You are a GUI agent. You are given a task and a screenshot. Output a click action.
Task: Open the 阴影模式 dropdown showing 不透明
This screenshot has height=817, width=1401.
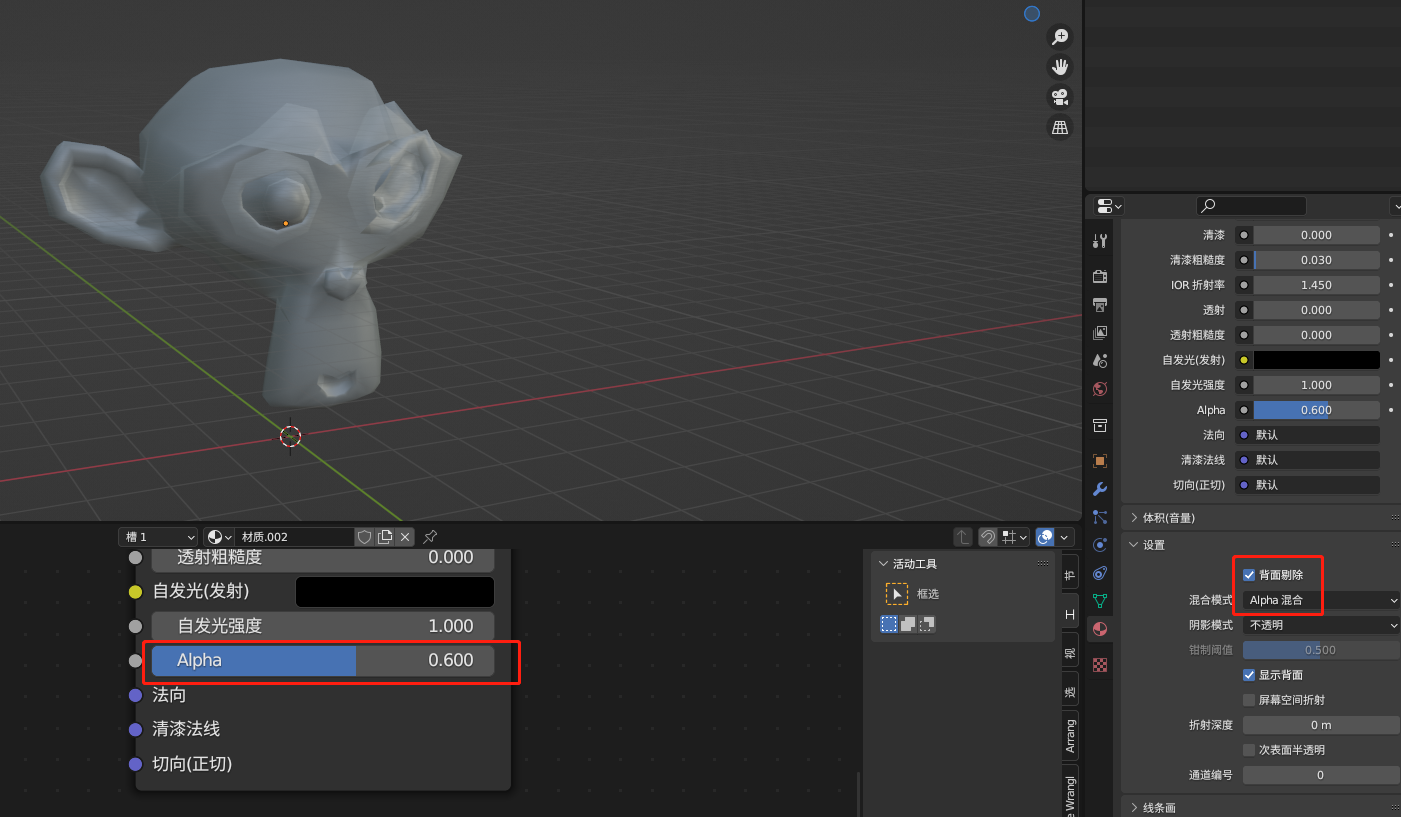[1320, 625]
